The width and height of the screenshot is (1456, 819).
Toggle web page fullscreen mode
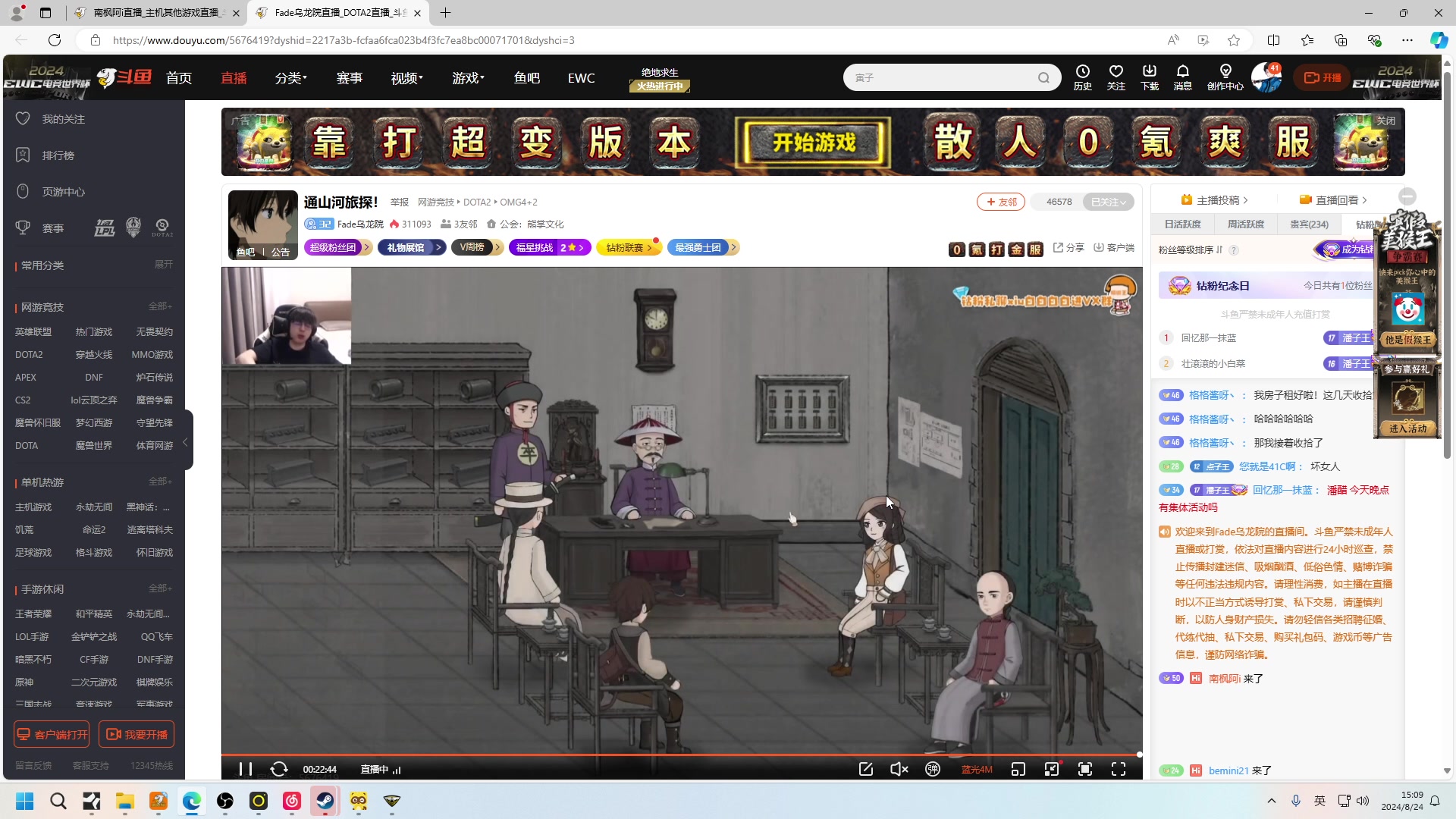point(1085,769)
